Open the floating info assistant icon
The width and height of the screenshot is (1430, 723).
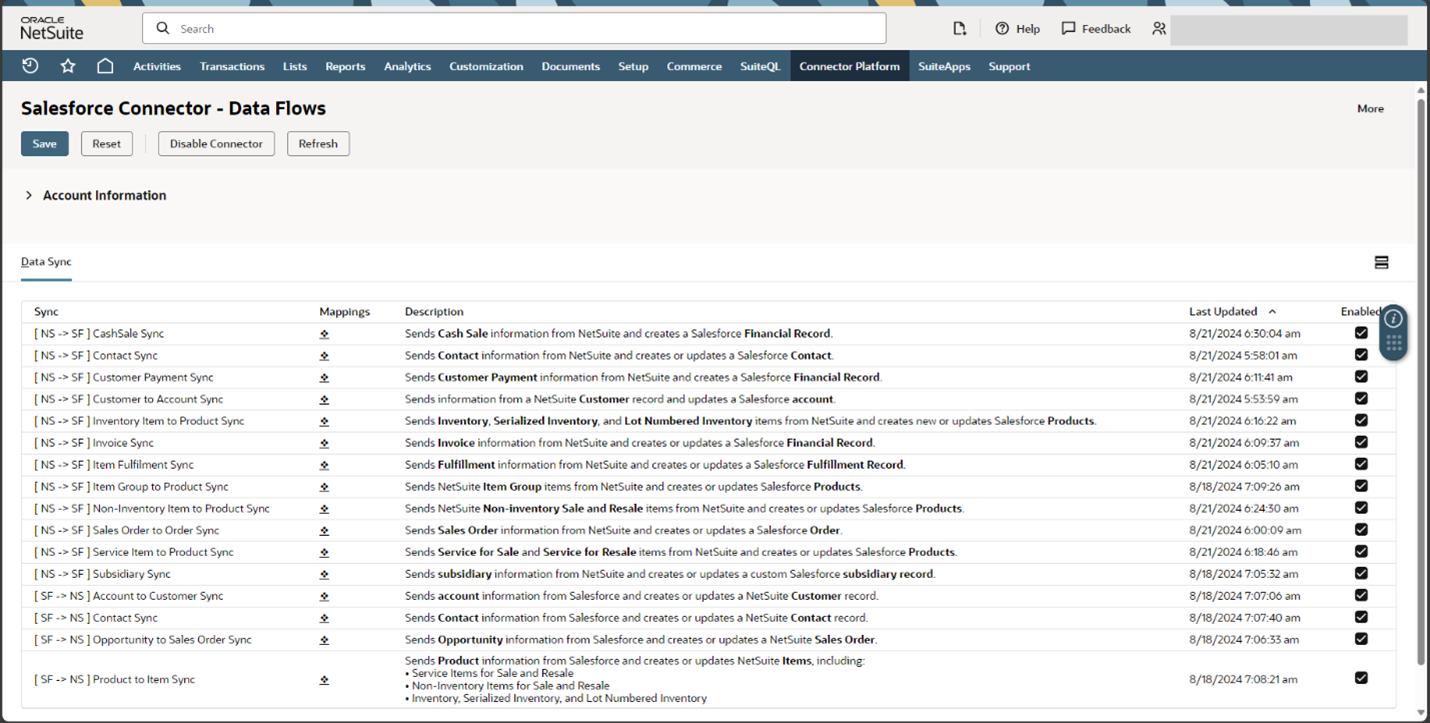tap(1393, 319)
